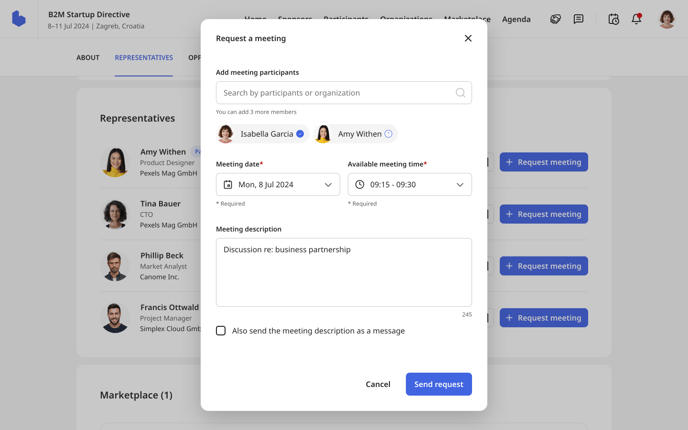Click the name Francis Ottwald

point(169,307)
